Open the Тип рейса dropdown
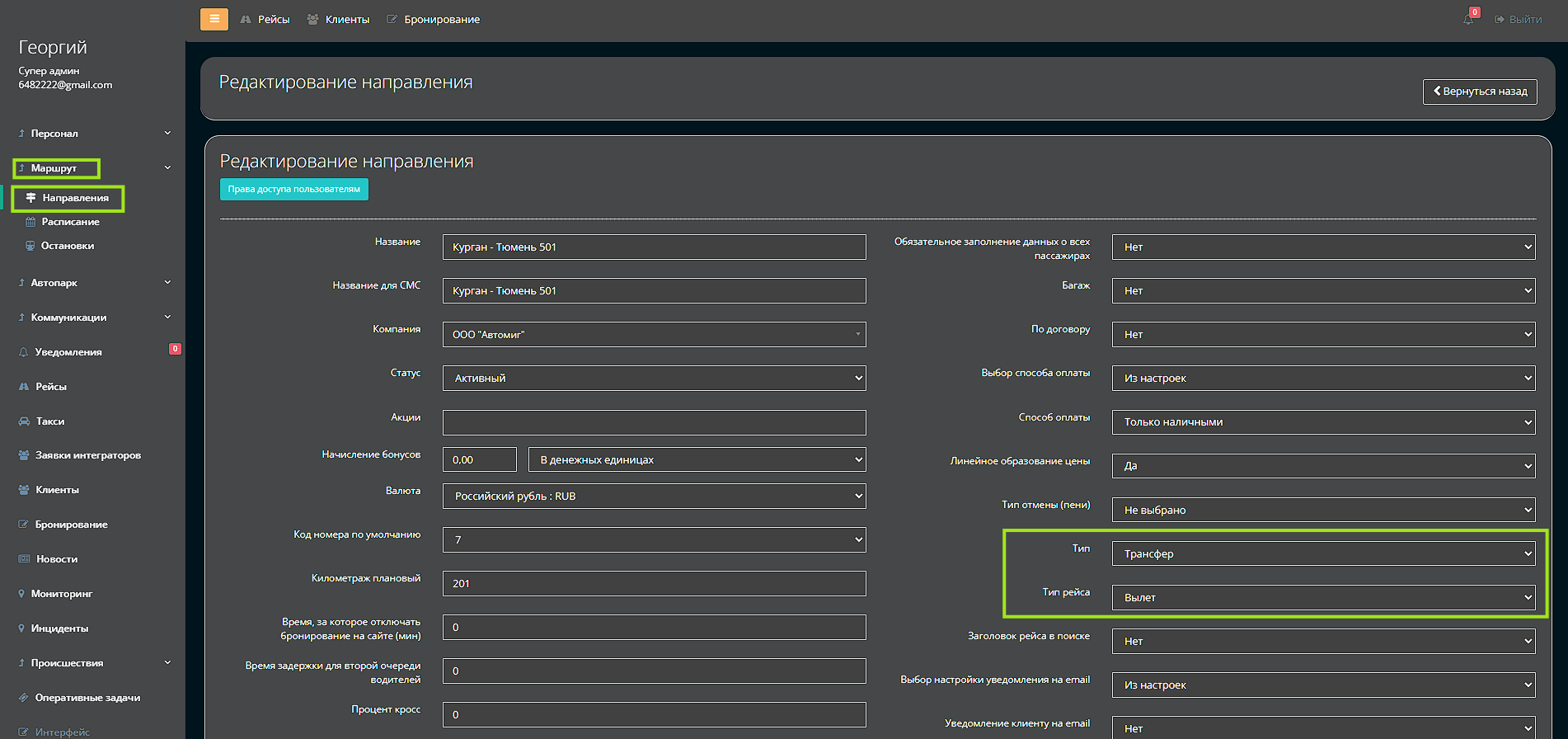This screenshot has width=1568, height=739. click(1323, 598)
